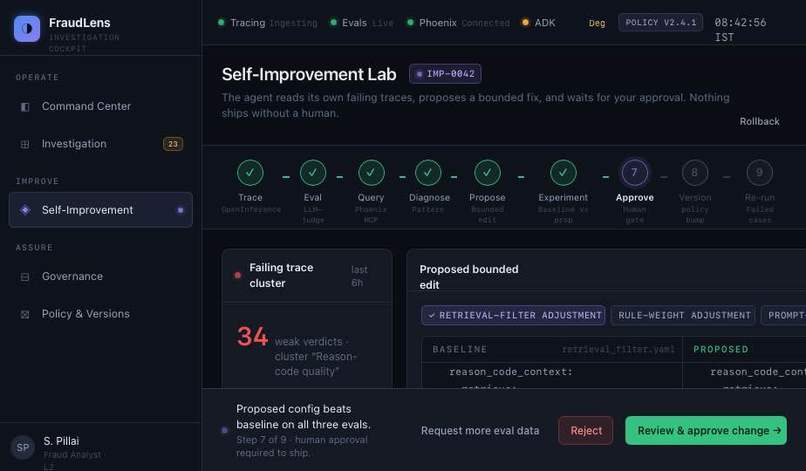Click the SP user avatar
Viewport: 806px width, 471px height.
pos(23,447)
